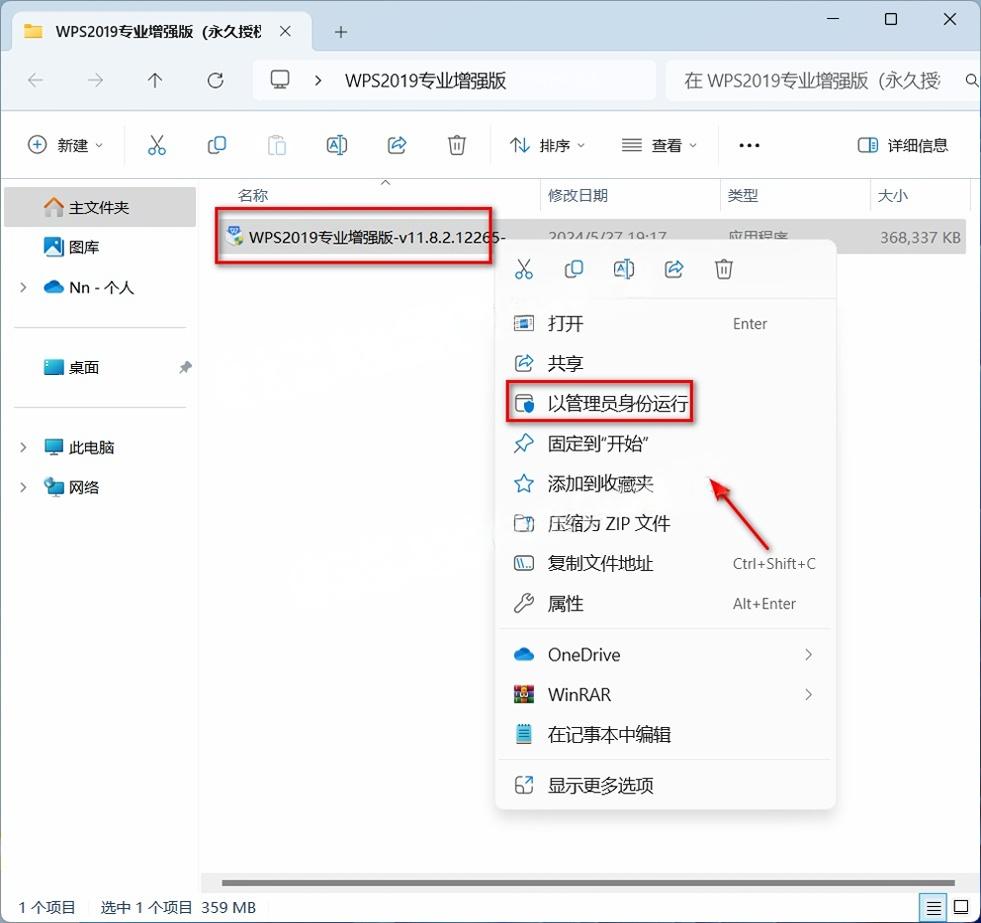Open the 查看 view dropdown
981x923 pixels.
coord(659,145)
